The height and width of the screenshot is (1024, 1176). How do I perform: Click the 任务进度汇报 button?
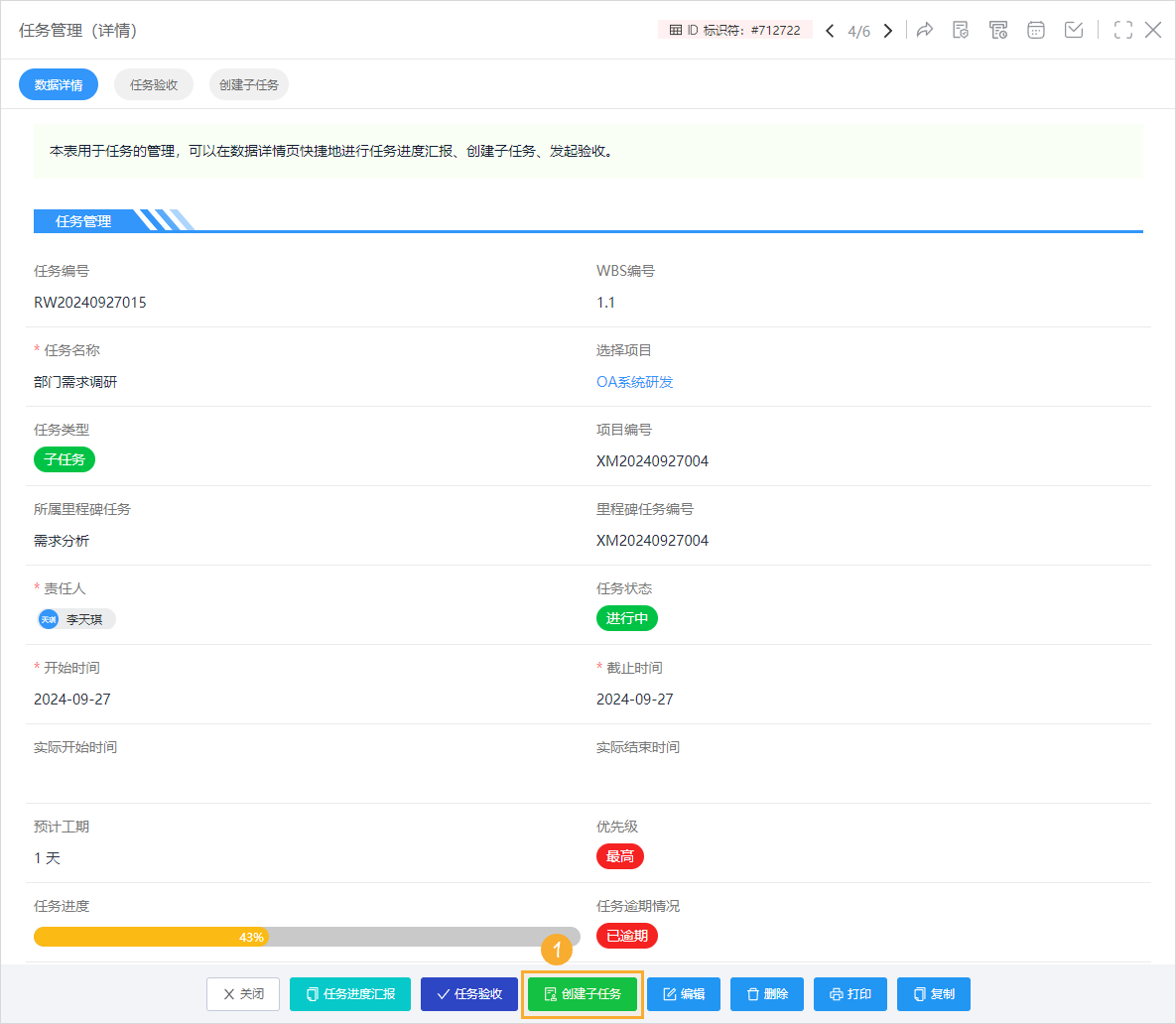(x=350, y=994)
